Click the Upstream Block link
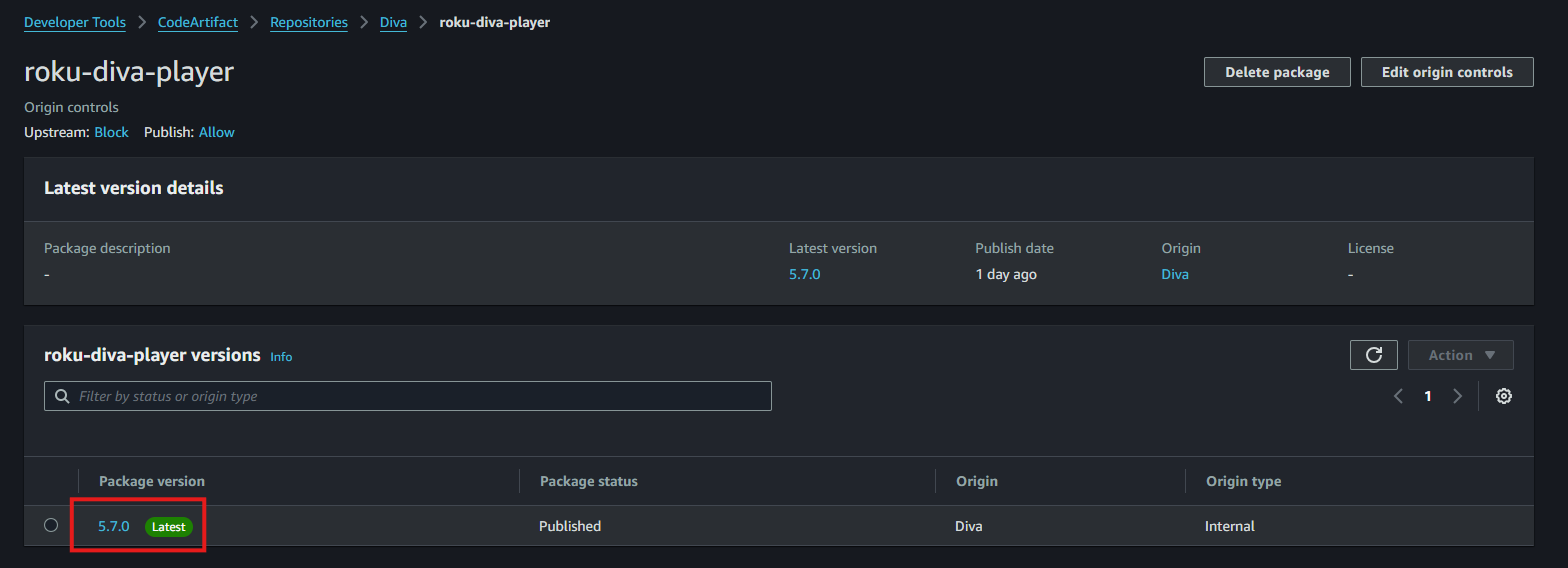1568x568 pixels. [x=111, y=132]
